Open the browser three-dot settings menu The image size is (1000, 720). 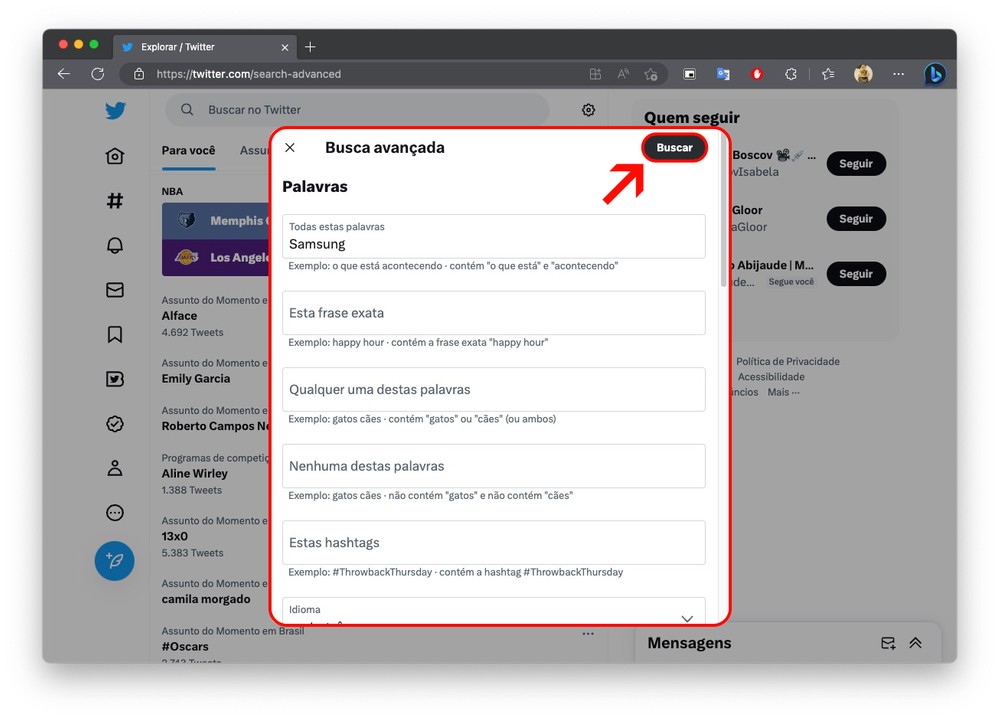(x=899, y=74)
